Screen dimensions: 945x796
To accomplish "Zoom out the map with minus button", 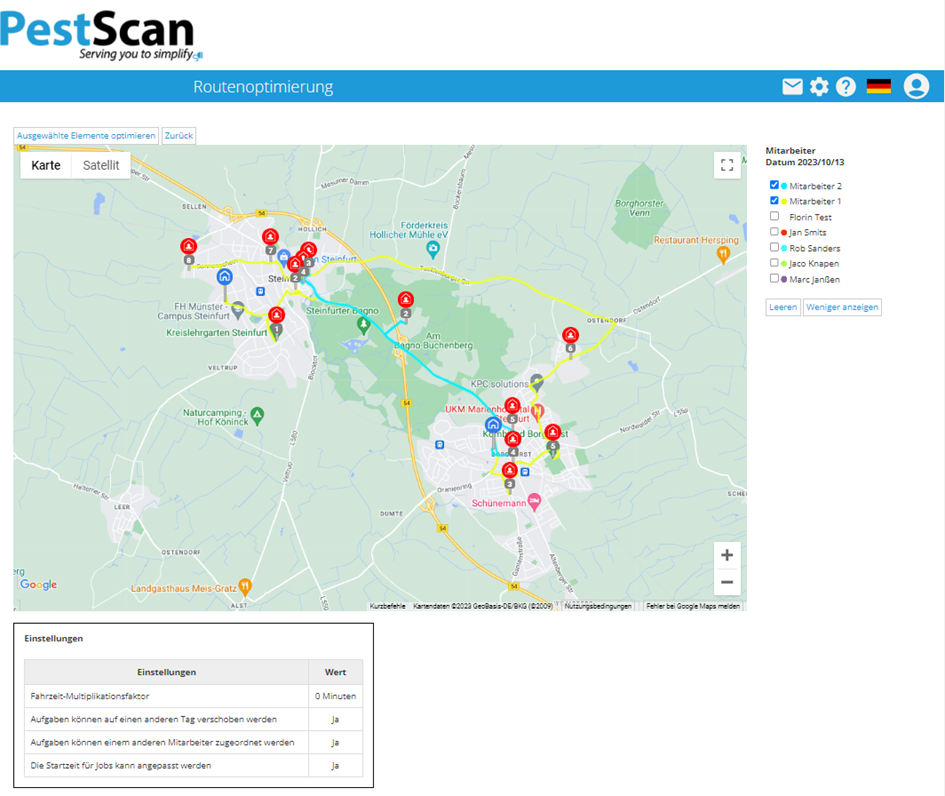I will click(727, 582).
